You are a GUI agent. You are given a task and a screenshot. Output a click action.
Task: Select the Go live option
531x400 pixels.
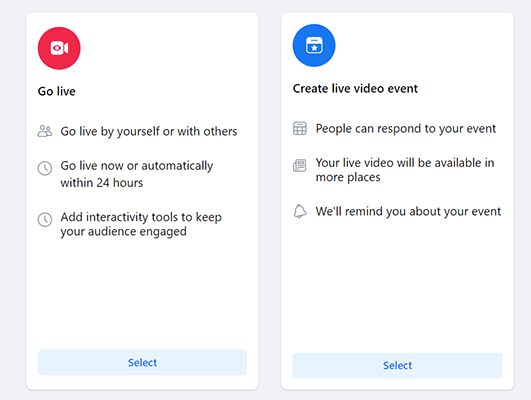coord(142,362)
